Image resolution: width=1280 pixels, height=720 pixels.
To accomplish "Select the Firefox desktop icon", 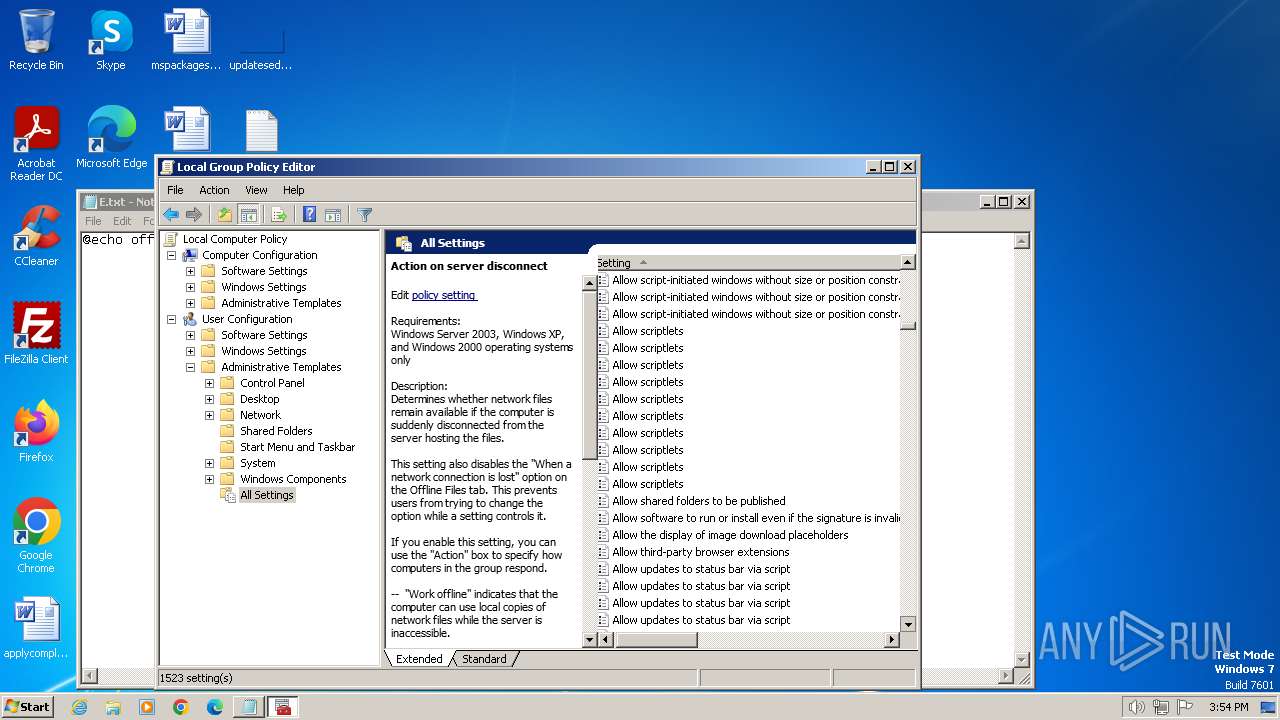I will click(x=36, y=431).
